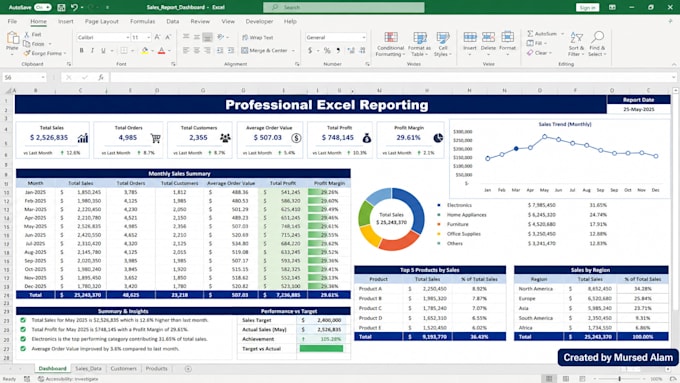Click Format Painter button
Viewport: 680px width, 383px height.
(x=45, y=53)
